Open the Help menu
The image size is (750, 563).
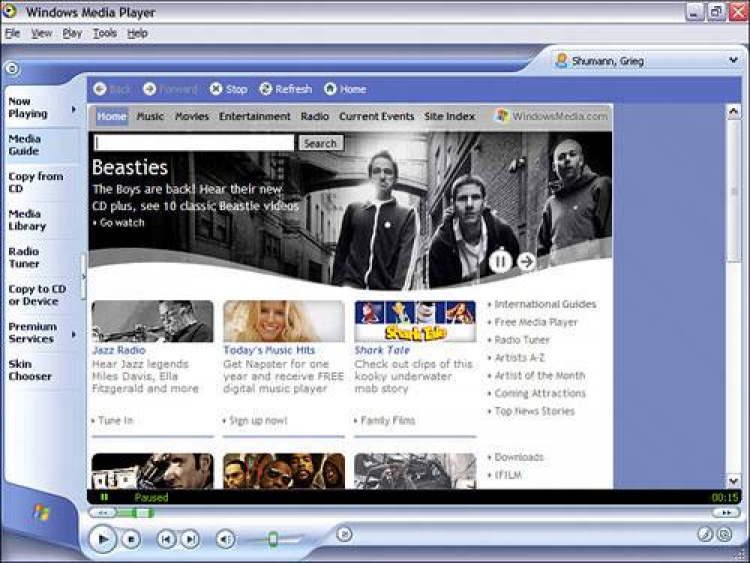click(137, 33)
